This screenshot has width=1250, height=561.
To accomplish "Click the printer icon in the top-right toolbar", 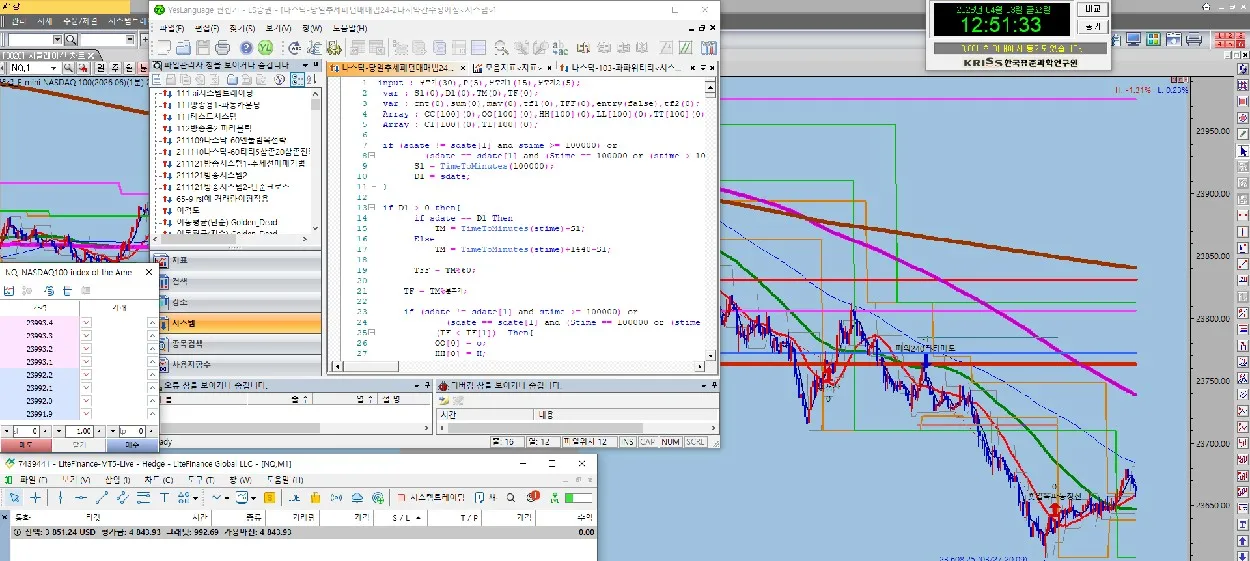I will tap(1194, 39).
